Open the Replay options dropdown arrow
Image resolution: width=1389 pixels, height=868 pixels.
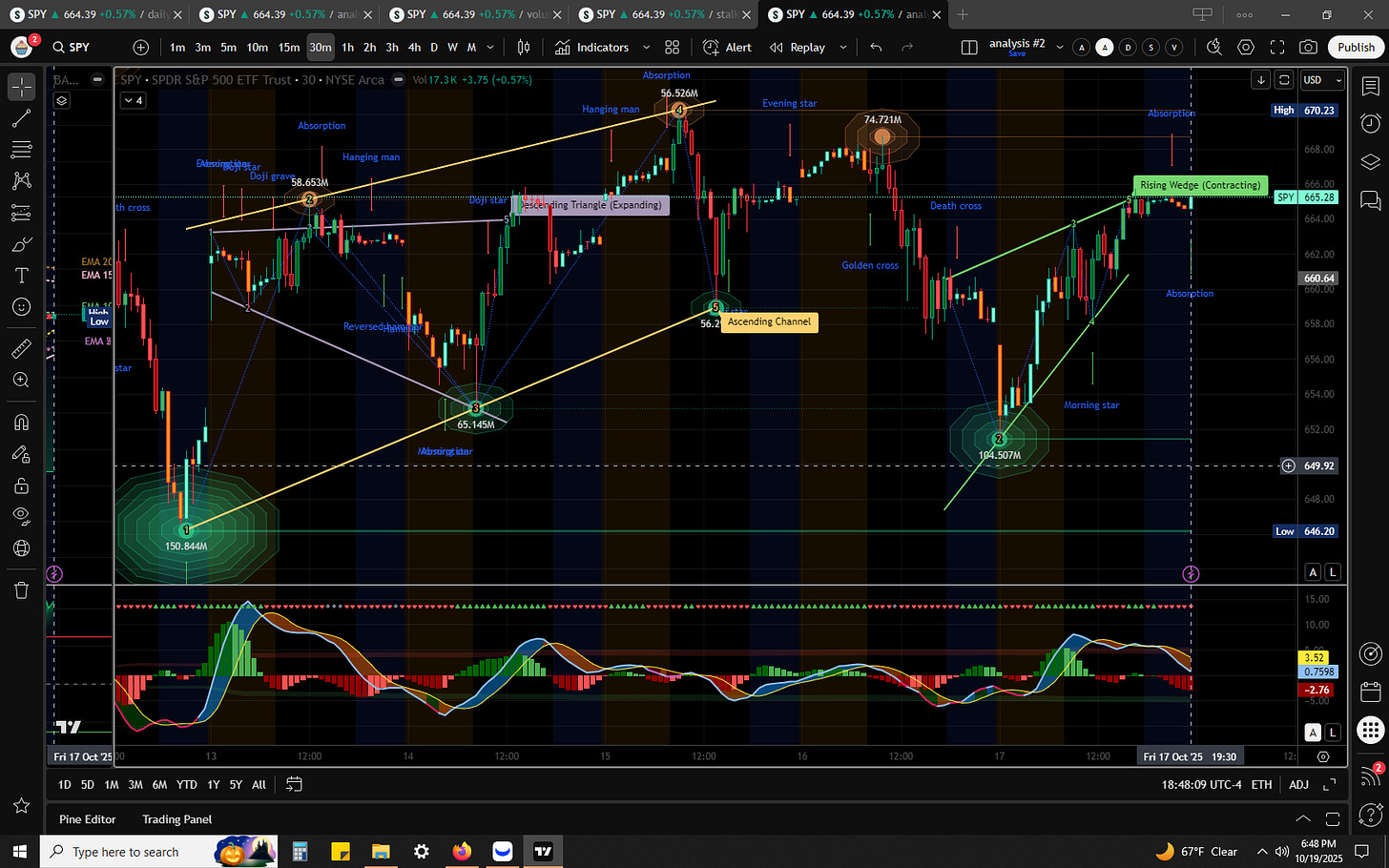(842, 48)
